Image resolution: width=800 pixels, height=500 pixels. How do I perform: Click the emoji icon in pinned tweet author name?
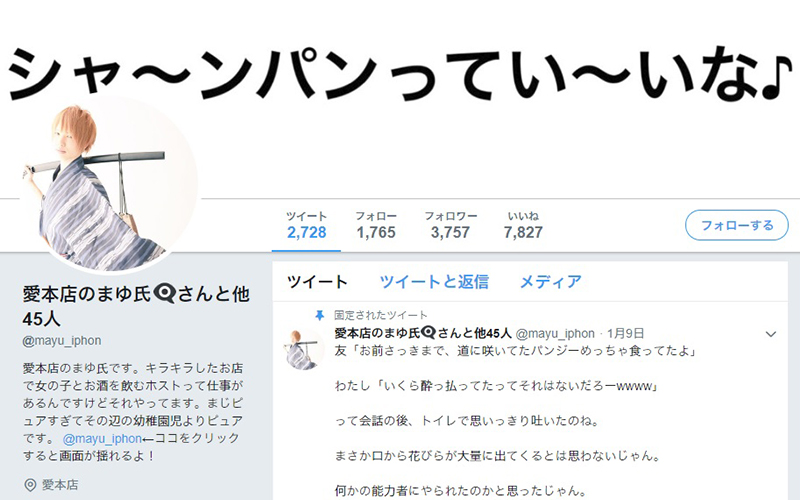point(428,333)
